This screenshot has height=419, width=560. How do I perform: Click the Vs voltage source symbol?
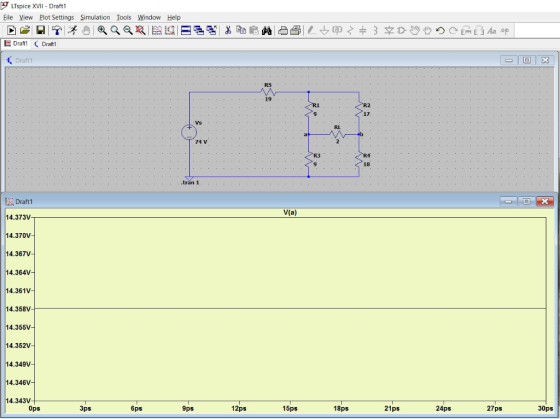[x=189, y=132]
